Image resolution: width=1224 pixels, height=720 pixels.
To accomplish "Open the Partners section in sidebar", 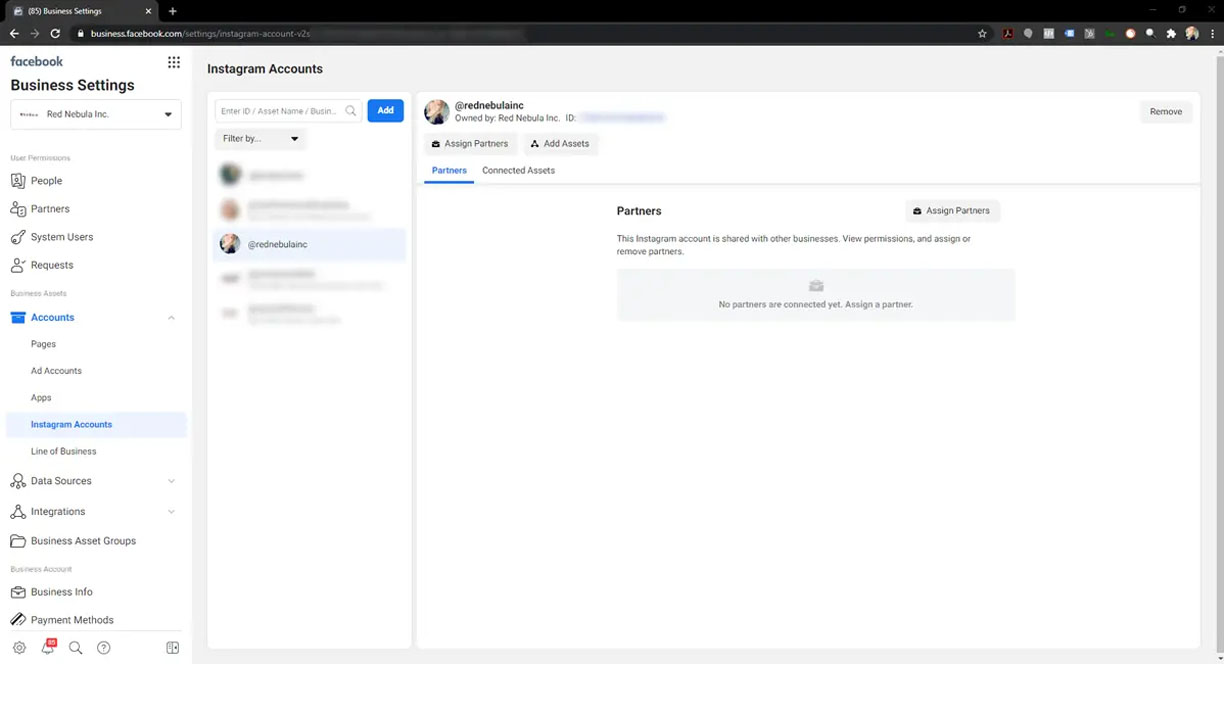I will (x=50, y=209).
